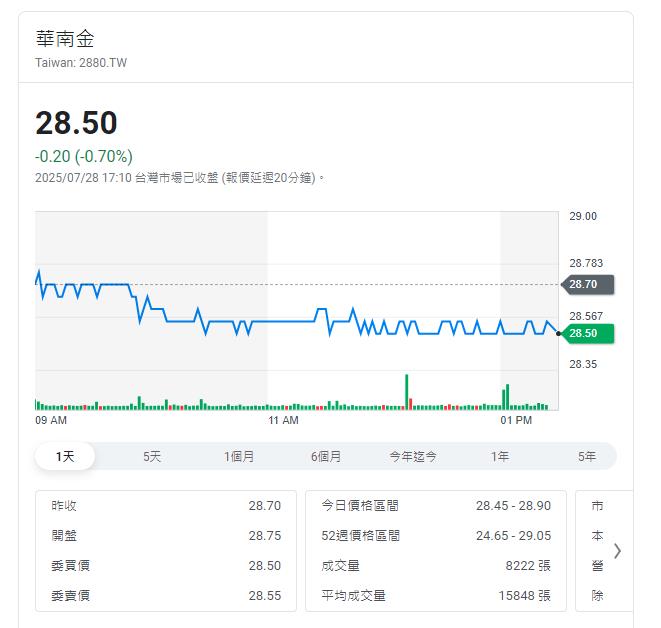
Task: Click the 52週價格區間 label
Action: click(361, 536)
